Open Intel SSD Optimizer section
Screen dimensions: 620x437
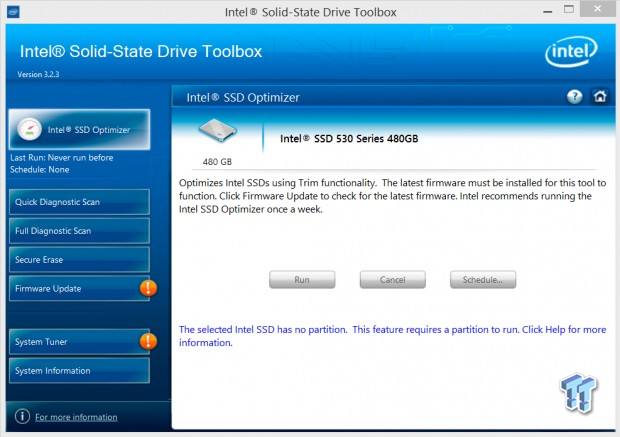click(x=79, y=129)
